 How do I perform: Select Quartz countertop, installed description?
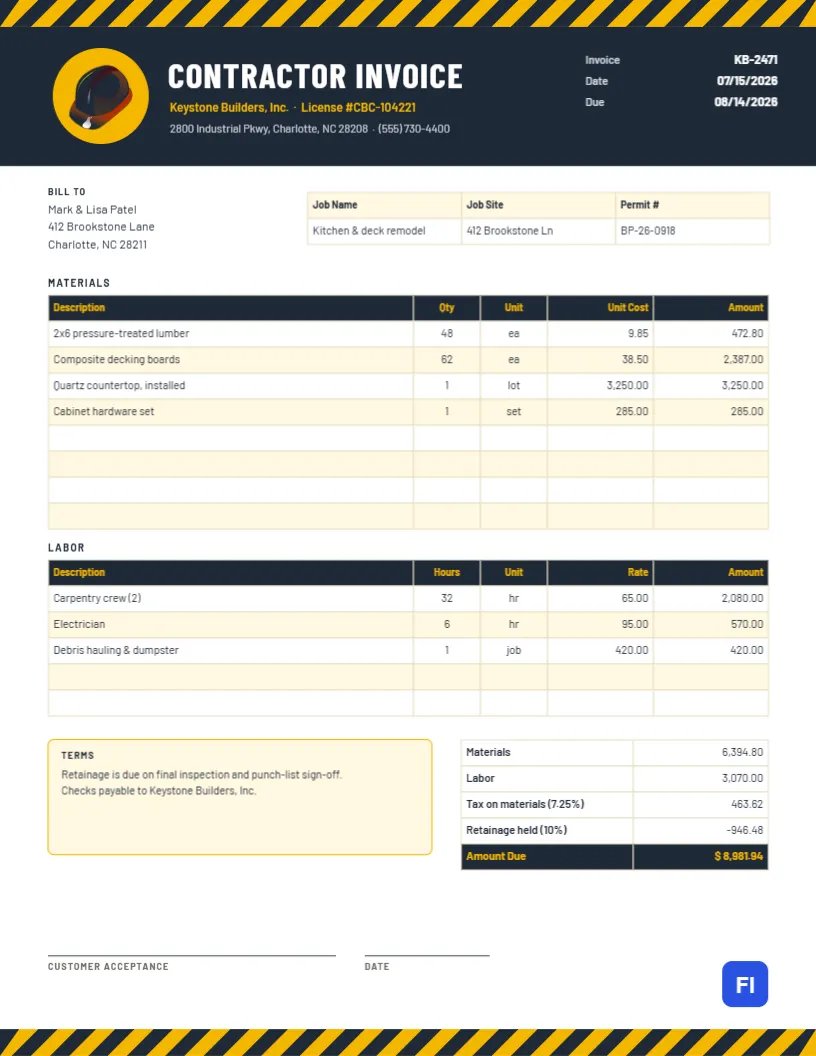tap(119, 385)
